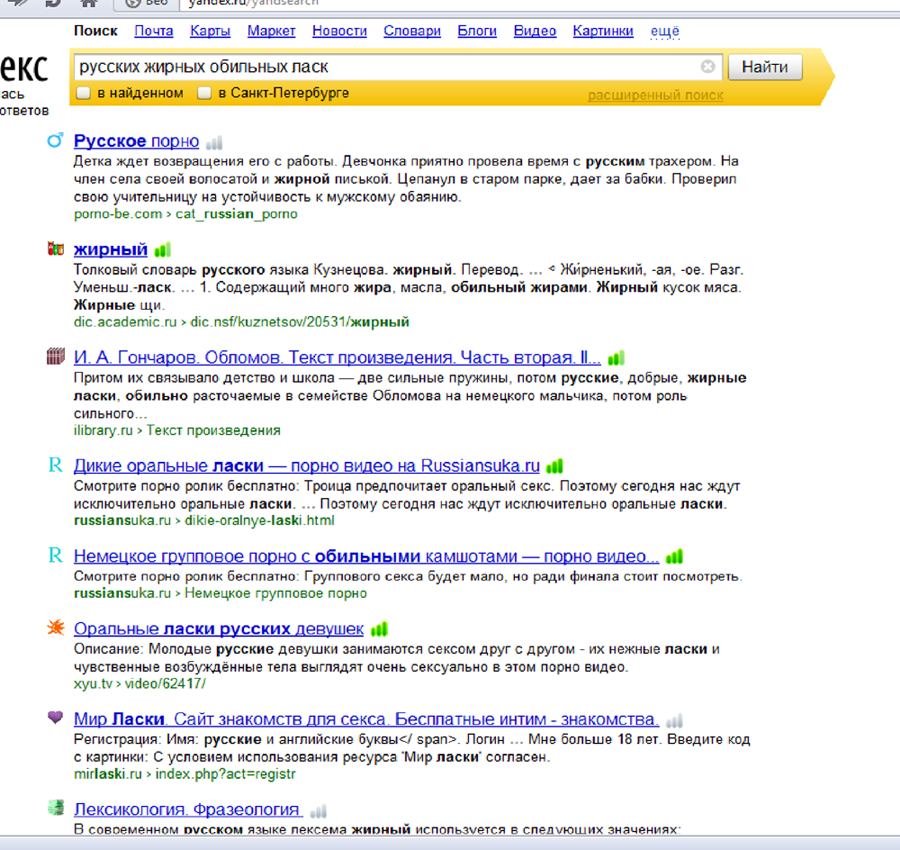Click rating bars after 'Немецкое групповое' result title

[x=674, y=556]
